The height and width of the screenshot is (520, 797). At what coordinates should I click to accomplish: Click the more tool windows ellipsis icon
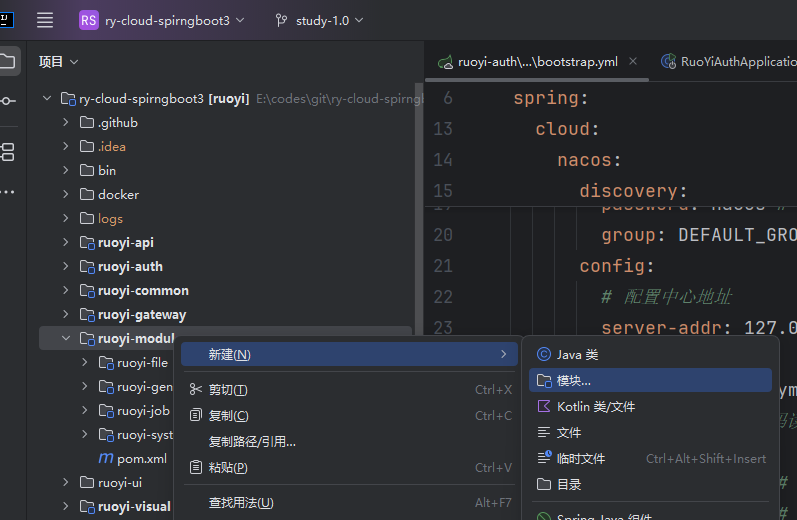(x=8, y=191)
